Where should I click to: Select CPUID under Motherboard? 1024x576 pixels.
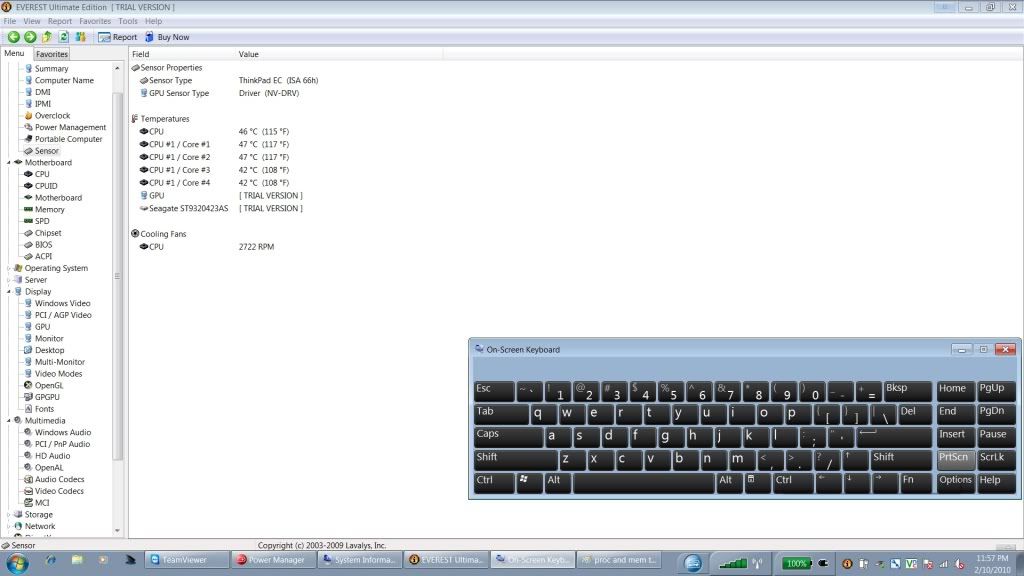46,186
